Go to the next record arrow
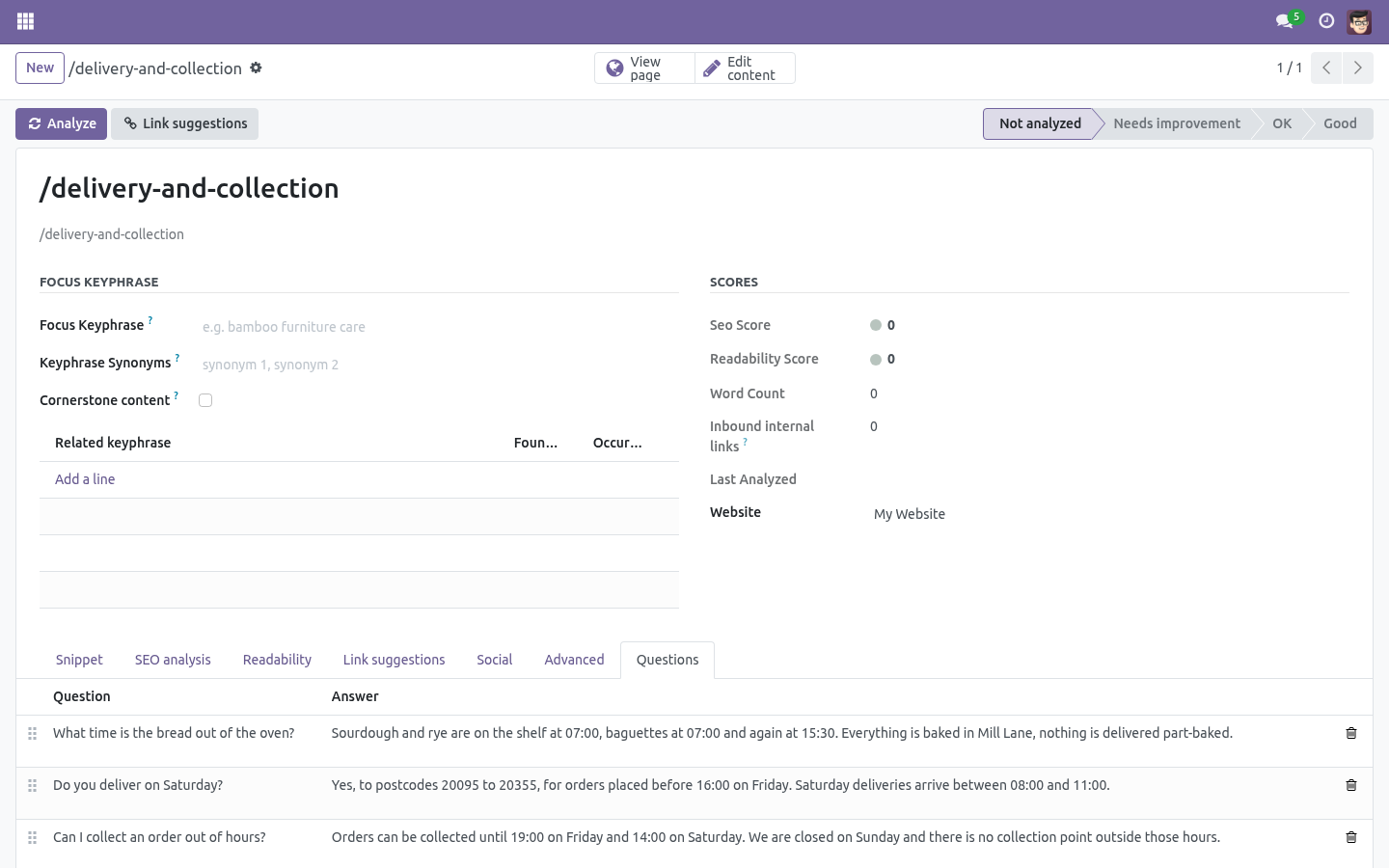The height and width of the screenshot is (868, 1389). tap(1357, 68)
